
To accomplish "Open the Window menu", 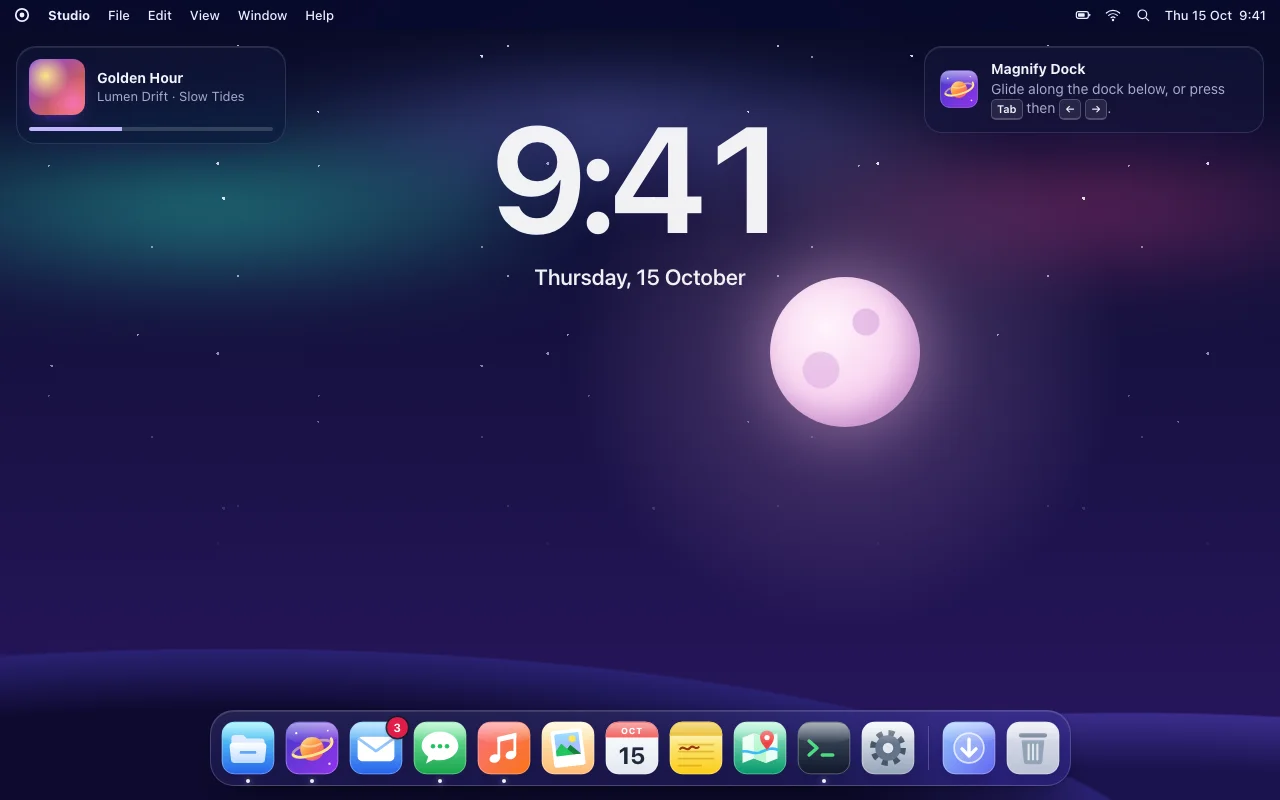I will 262,16.
